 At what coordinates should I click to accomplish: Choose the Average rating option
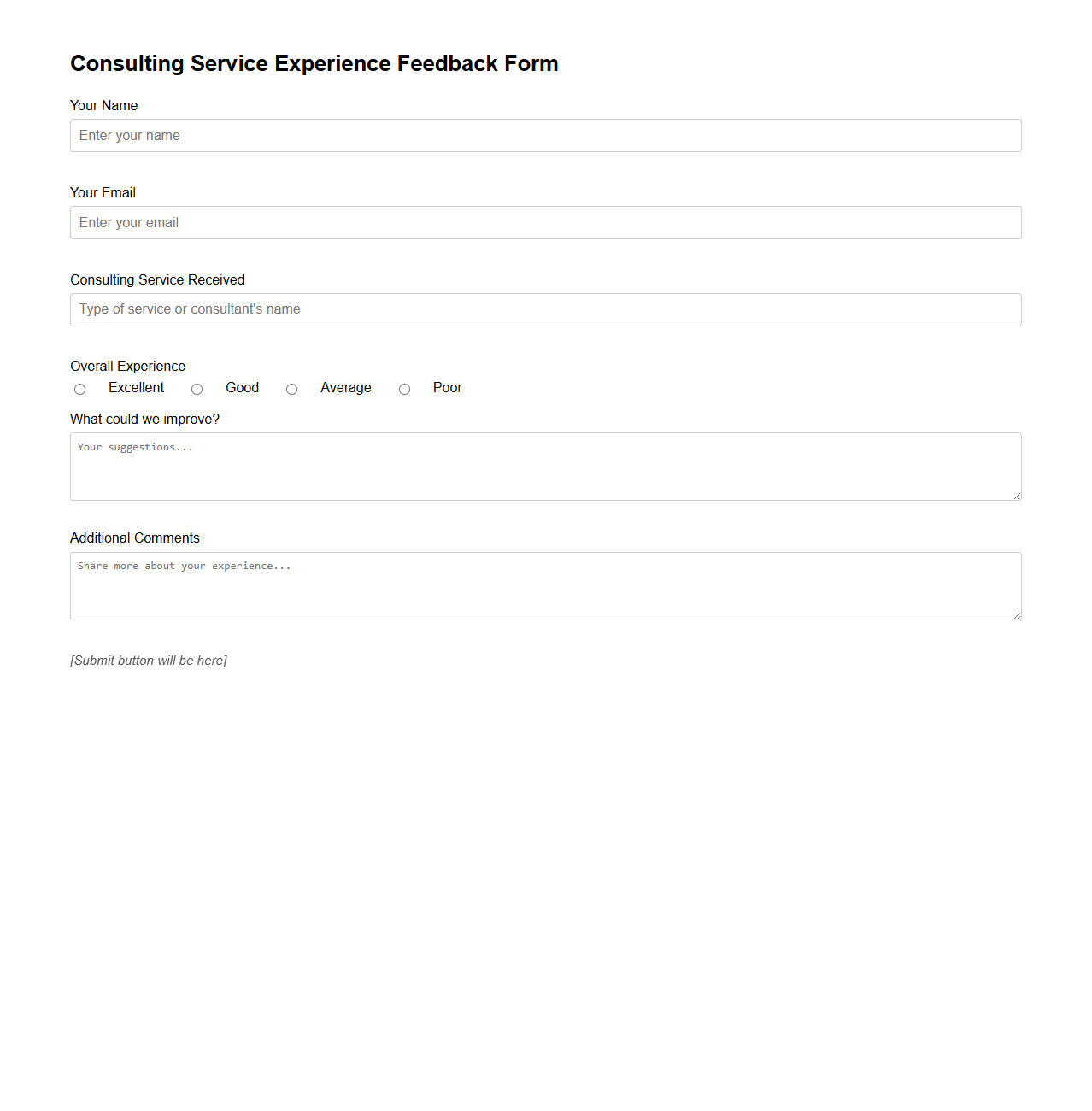pyautogui.click(x=291, y=389)
